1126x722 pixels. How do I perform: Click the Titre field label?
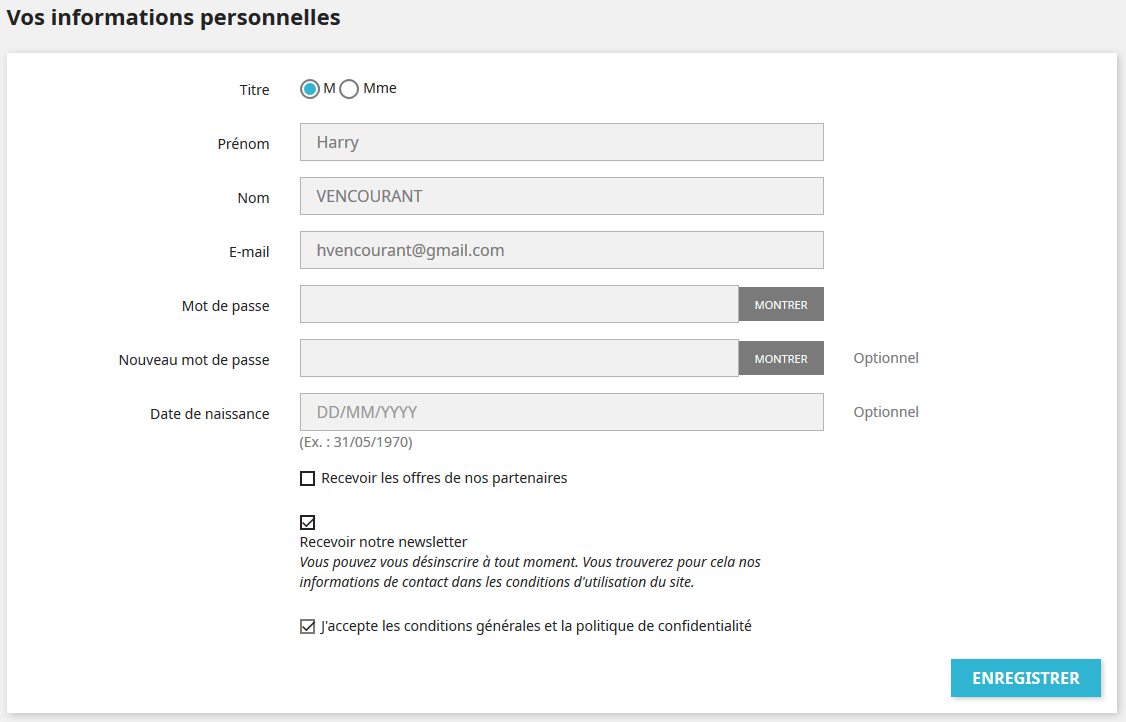pyautogui.click(x=254, y=90)
